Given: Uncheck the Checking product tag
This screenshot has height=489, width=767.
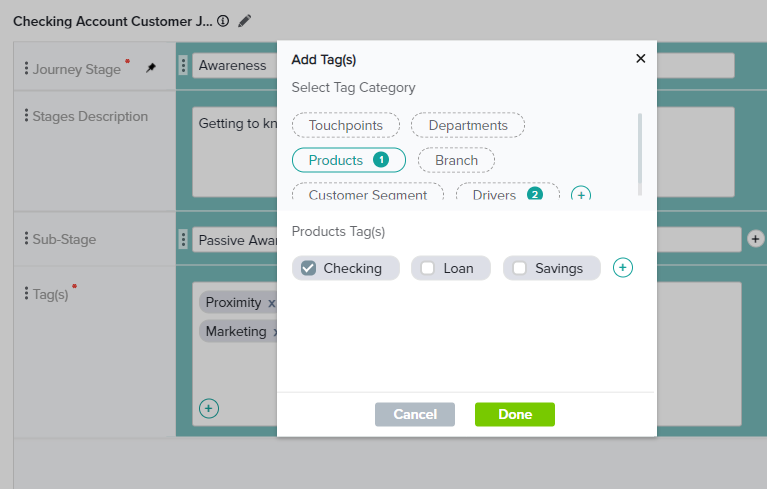Looking at the screenshot, I should tap(309, 268).
